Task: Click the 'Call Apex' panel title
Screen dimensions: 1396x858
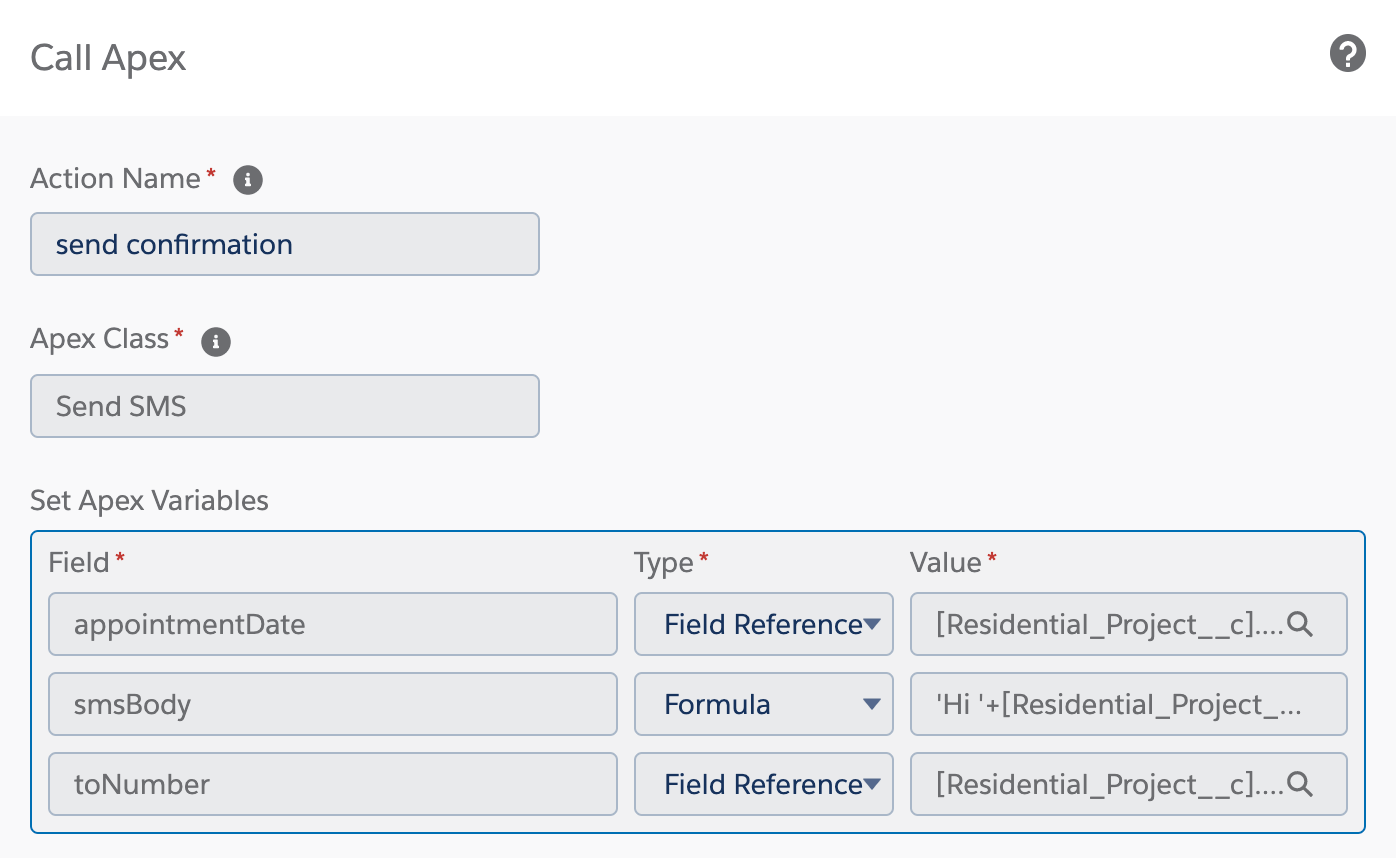Action: pyautogui.click(x=108, y=58)
